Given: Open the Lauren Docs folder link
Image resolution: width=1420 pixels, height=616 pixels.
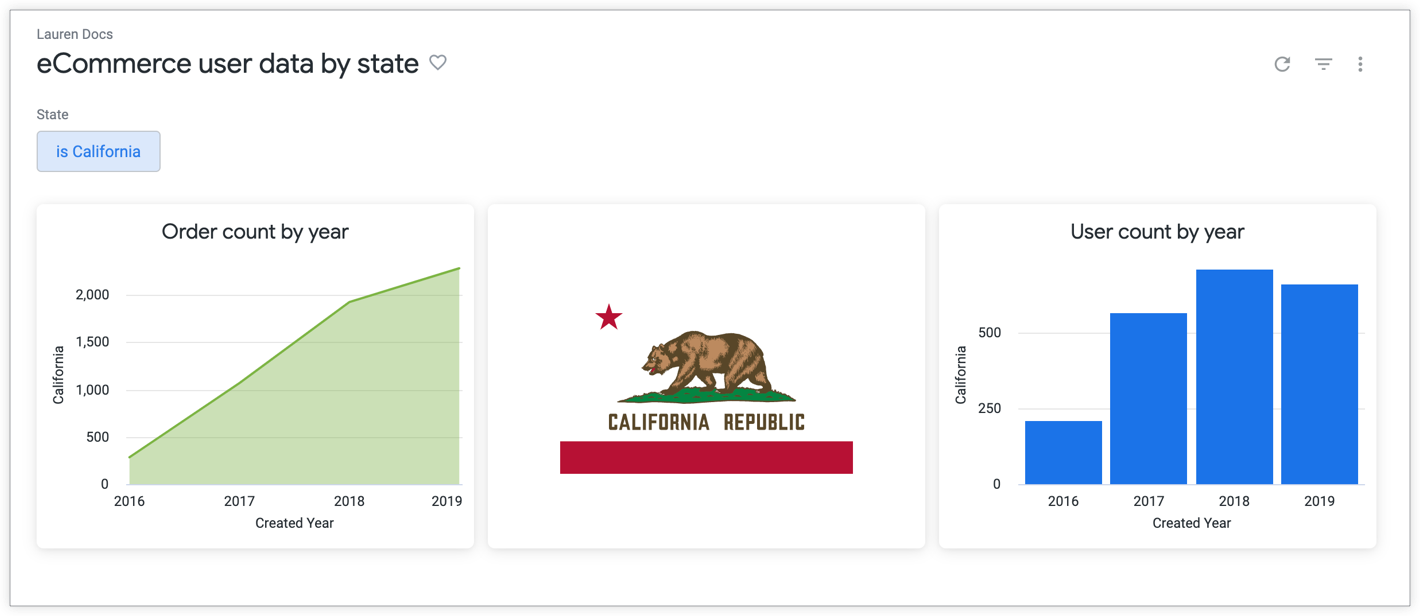Looking at the screenshot, I should (x=74, y=34).
